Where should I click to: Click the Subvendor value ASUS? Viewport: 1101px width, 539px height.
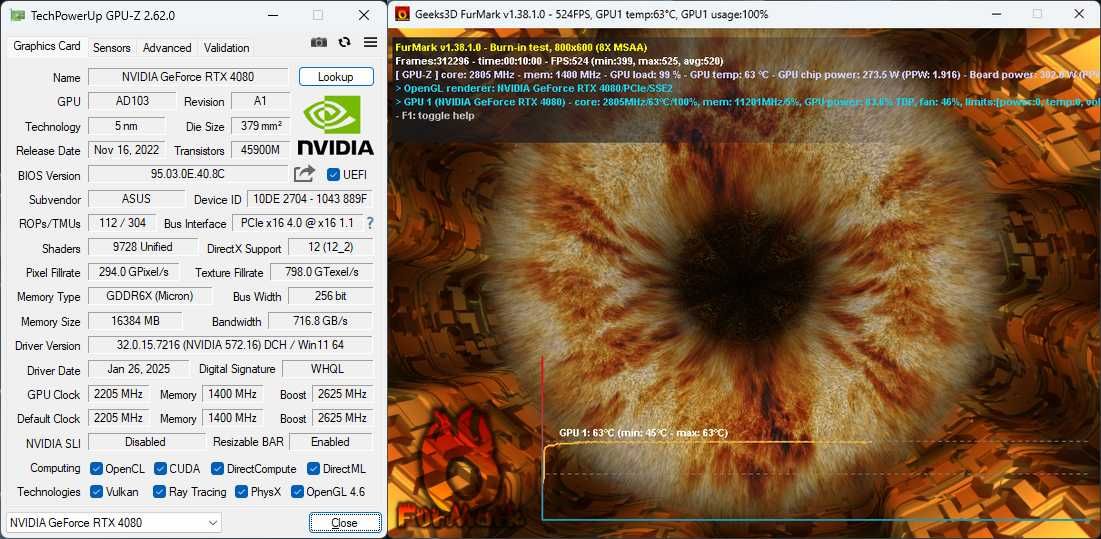(x=136, y=199)
